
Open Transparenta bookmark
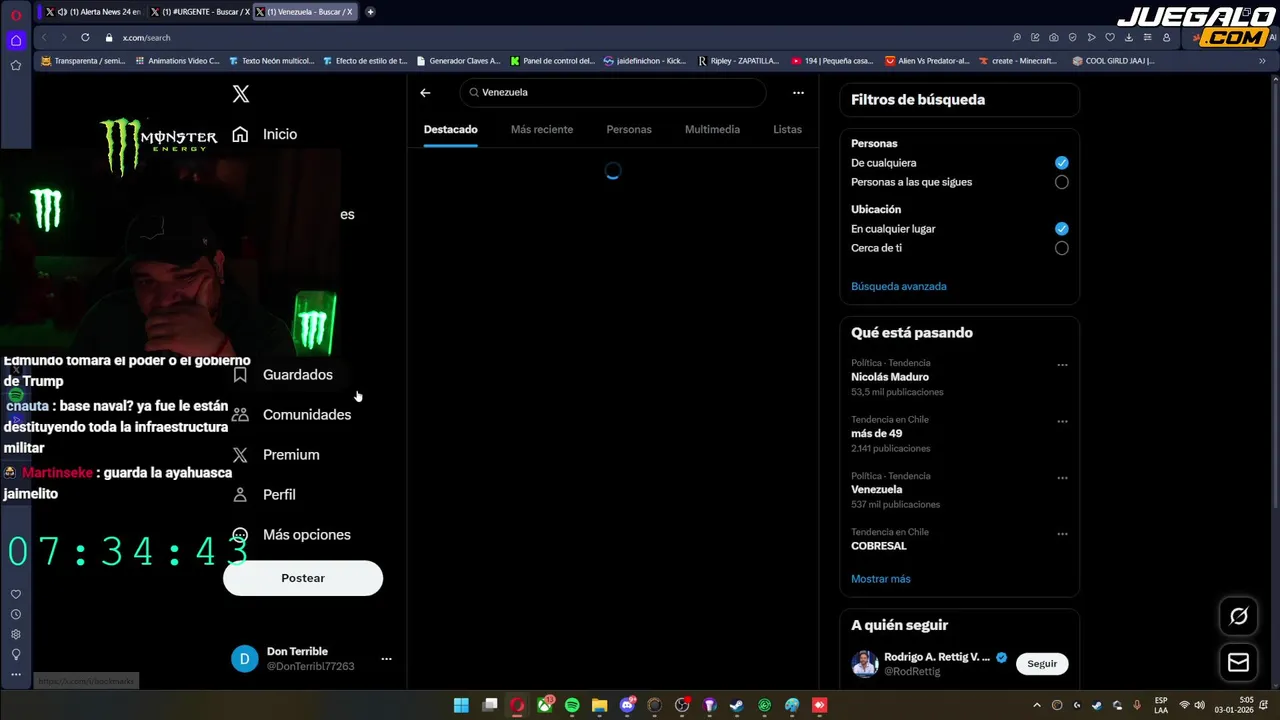tap(83, 61)
